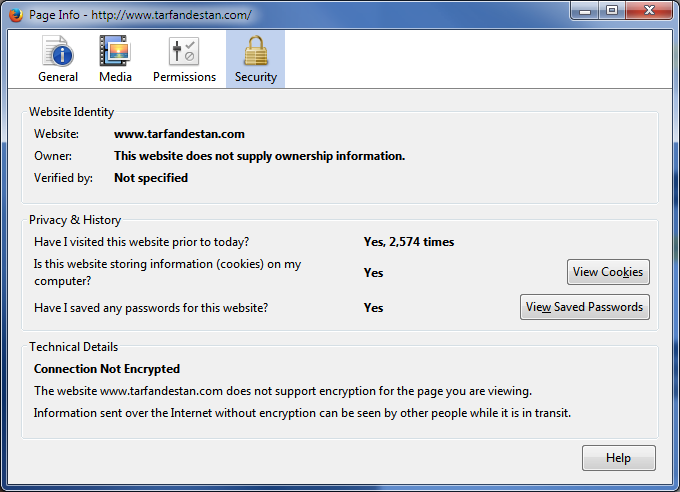This screenshot has width=680, height=492.
Task: Select the Security tab label
Action: click(255, 77)
